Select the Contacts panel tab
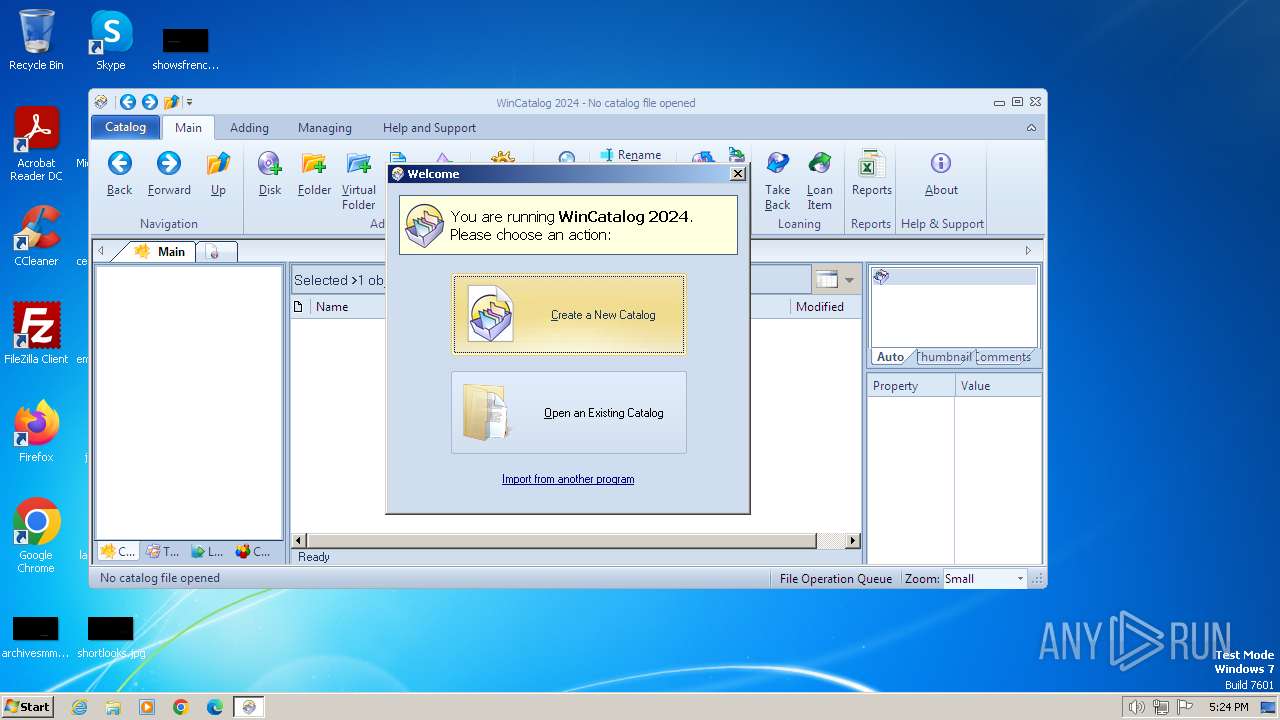 [x=253, y=551]
